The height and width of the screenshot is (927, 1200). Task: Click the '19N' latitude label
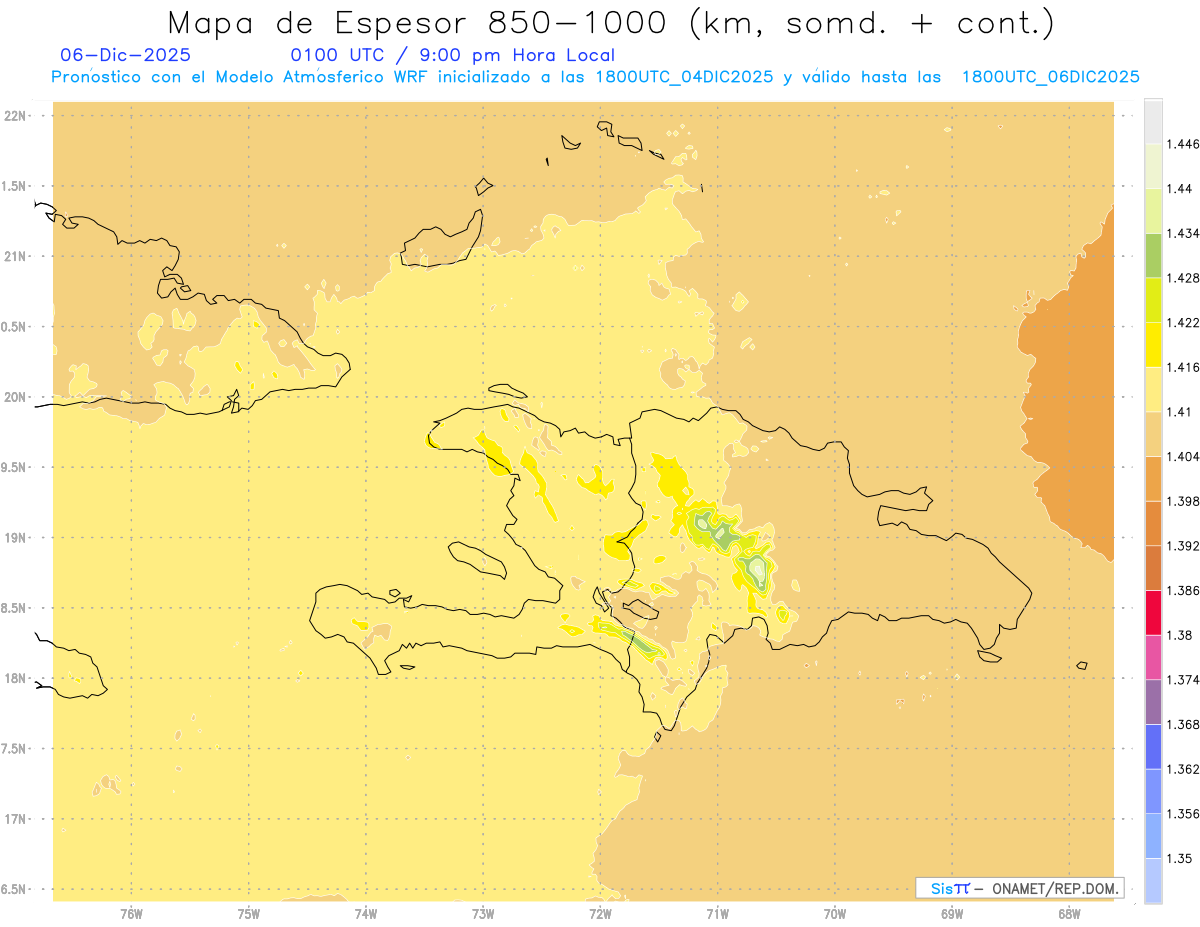14,538
